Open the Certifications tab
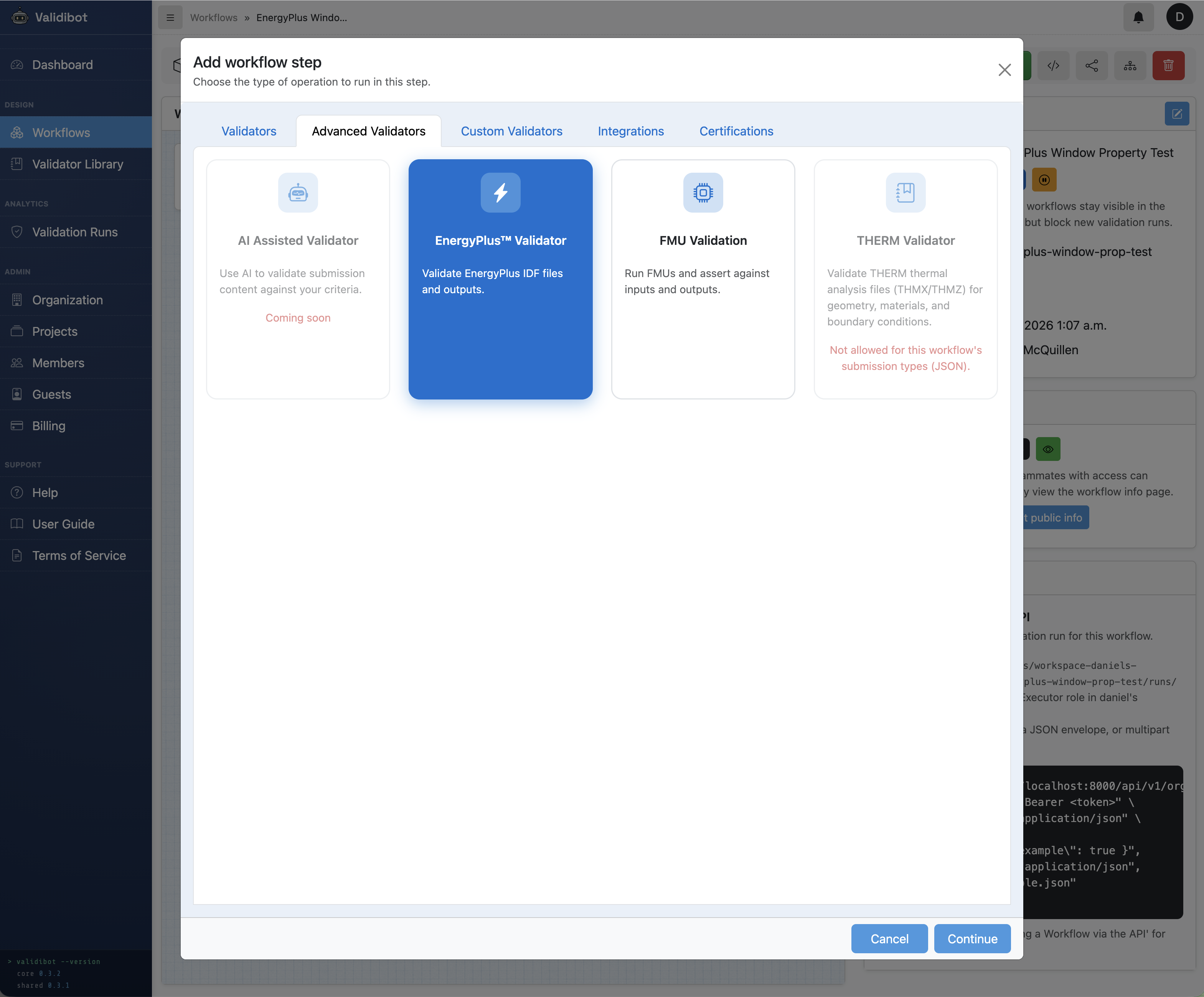This screenshot has height=997, width=1204. (x=736, y=131)
